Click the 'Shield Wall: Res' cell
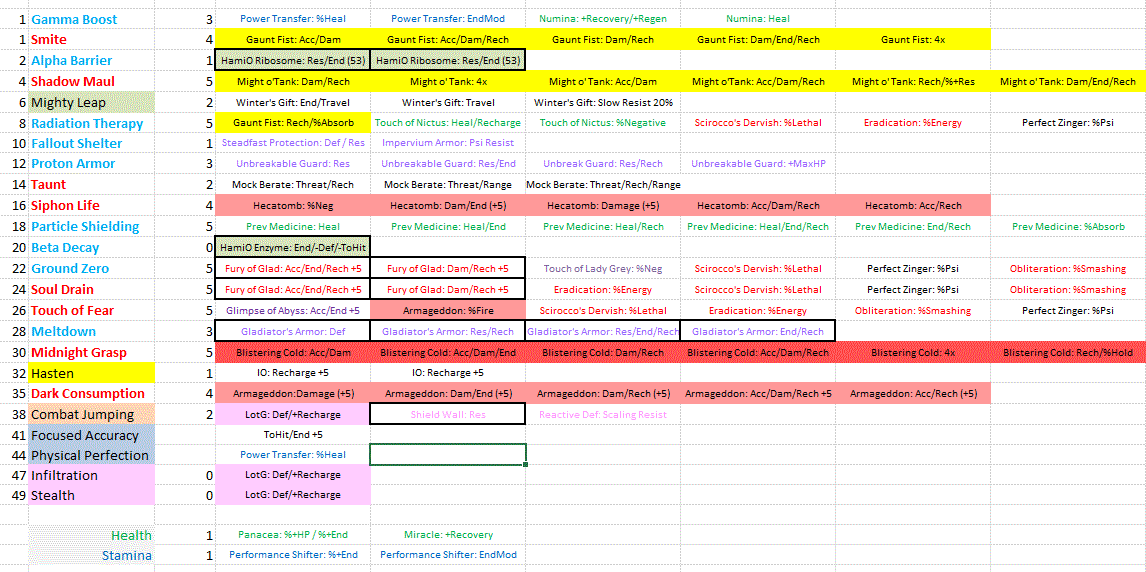 (x=447, y=414)
